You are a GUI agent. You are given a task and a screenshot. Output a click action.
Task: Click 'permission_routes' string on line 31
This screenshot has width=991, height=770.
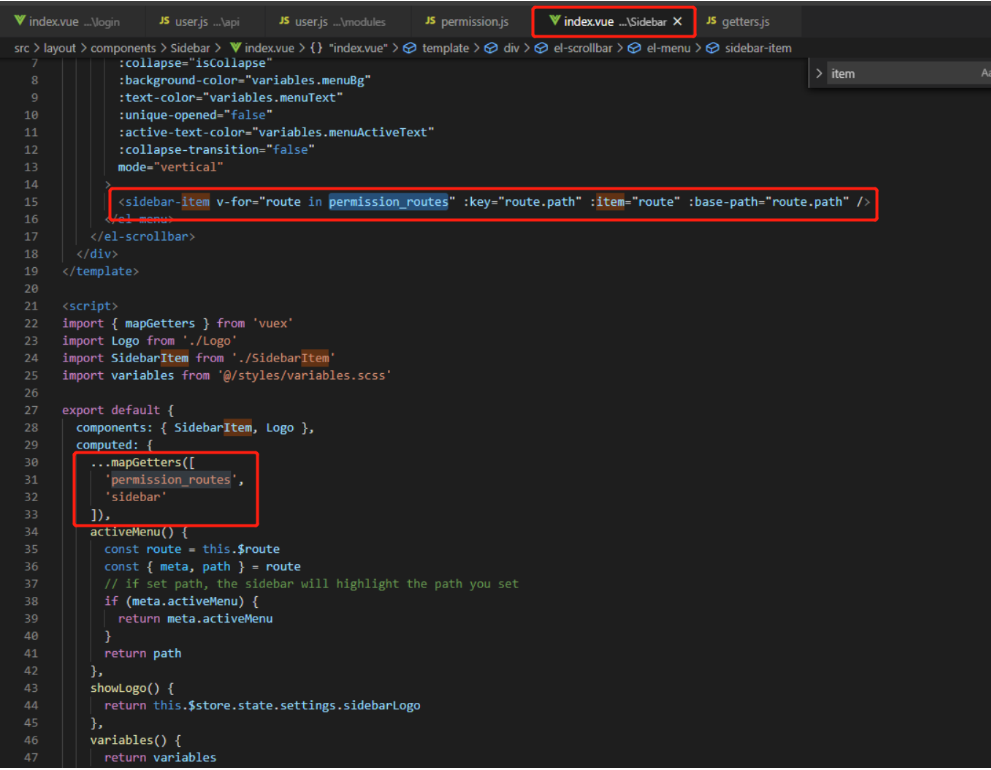click(x=171, y=480)
